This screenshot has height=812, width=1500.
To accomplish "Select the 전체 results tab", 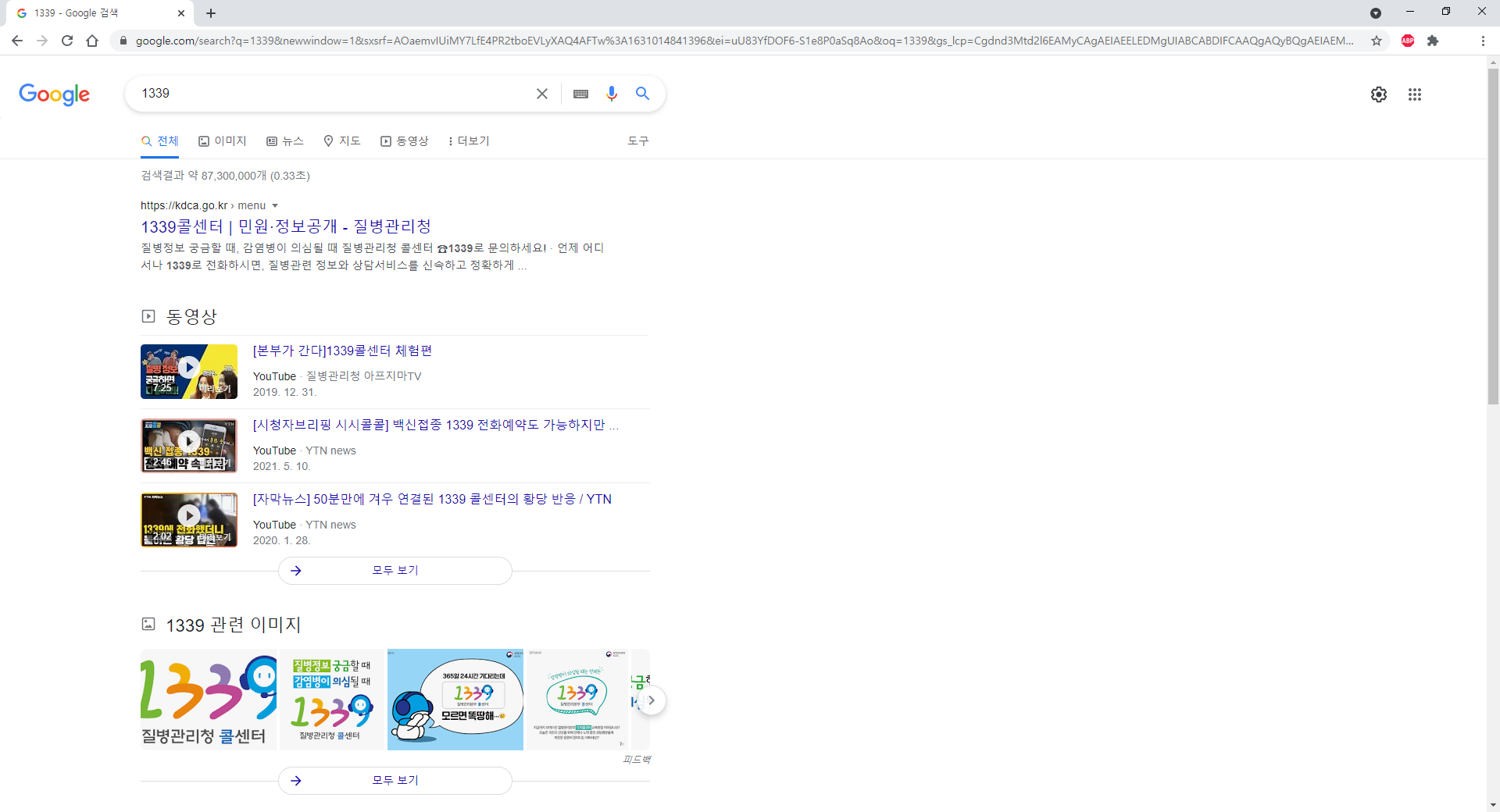I will pyautogui.click(x=160, y=141).
